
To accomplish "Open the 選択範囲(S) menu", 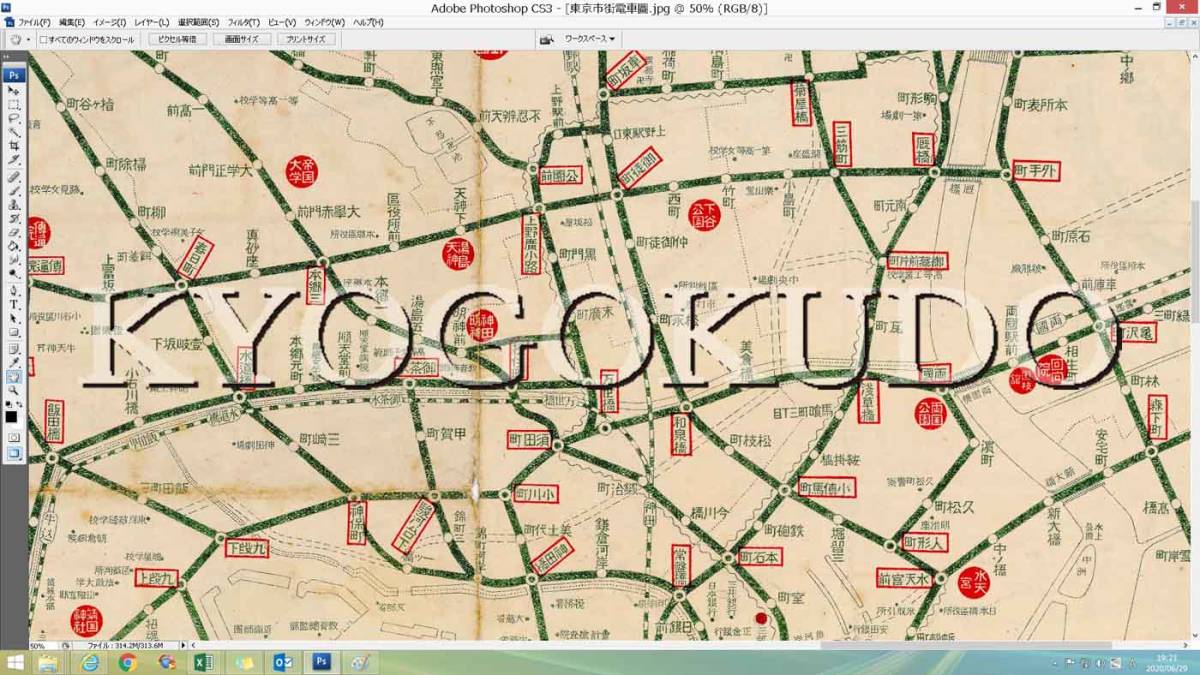I will pos(199,22).
